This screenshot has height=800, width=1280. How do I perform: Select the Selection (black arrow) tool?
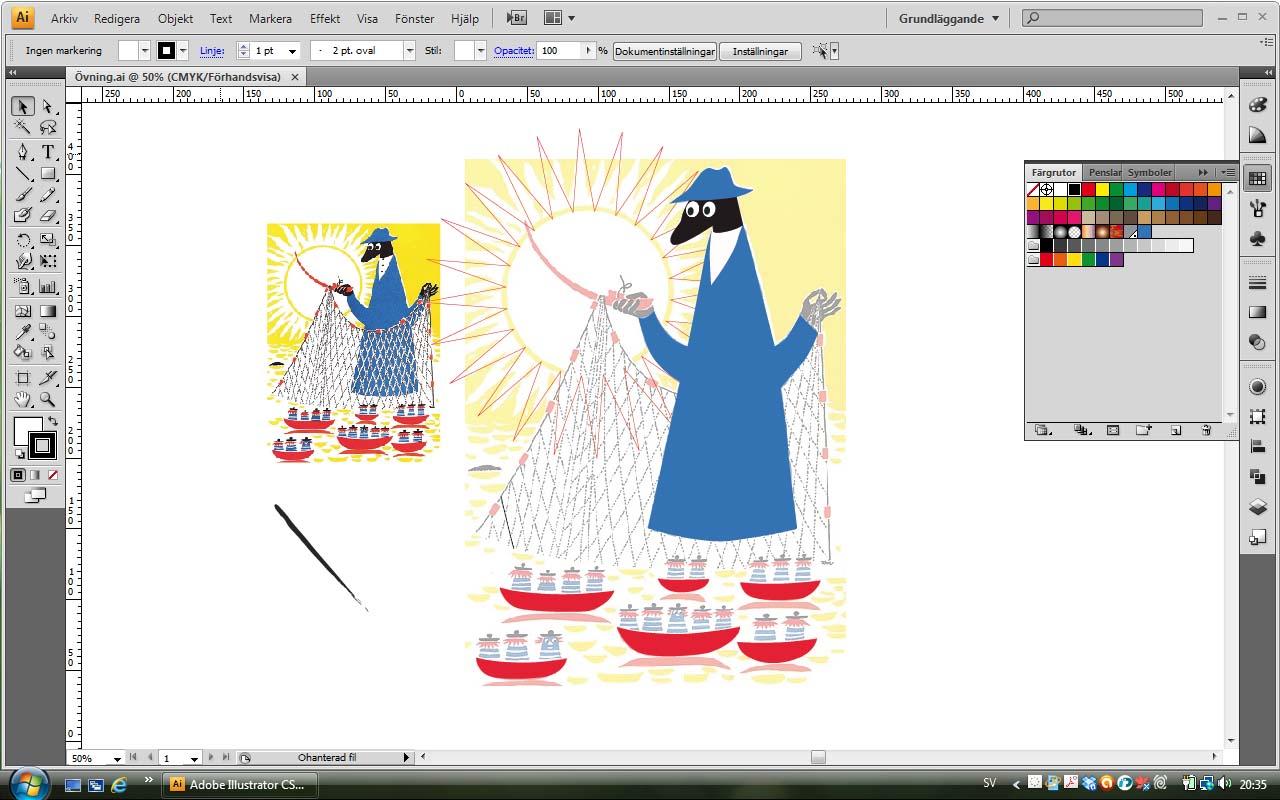(22, 106)
